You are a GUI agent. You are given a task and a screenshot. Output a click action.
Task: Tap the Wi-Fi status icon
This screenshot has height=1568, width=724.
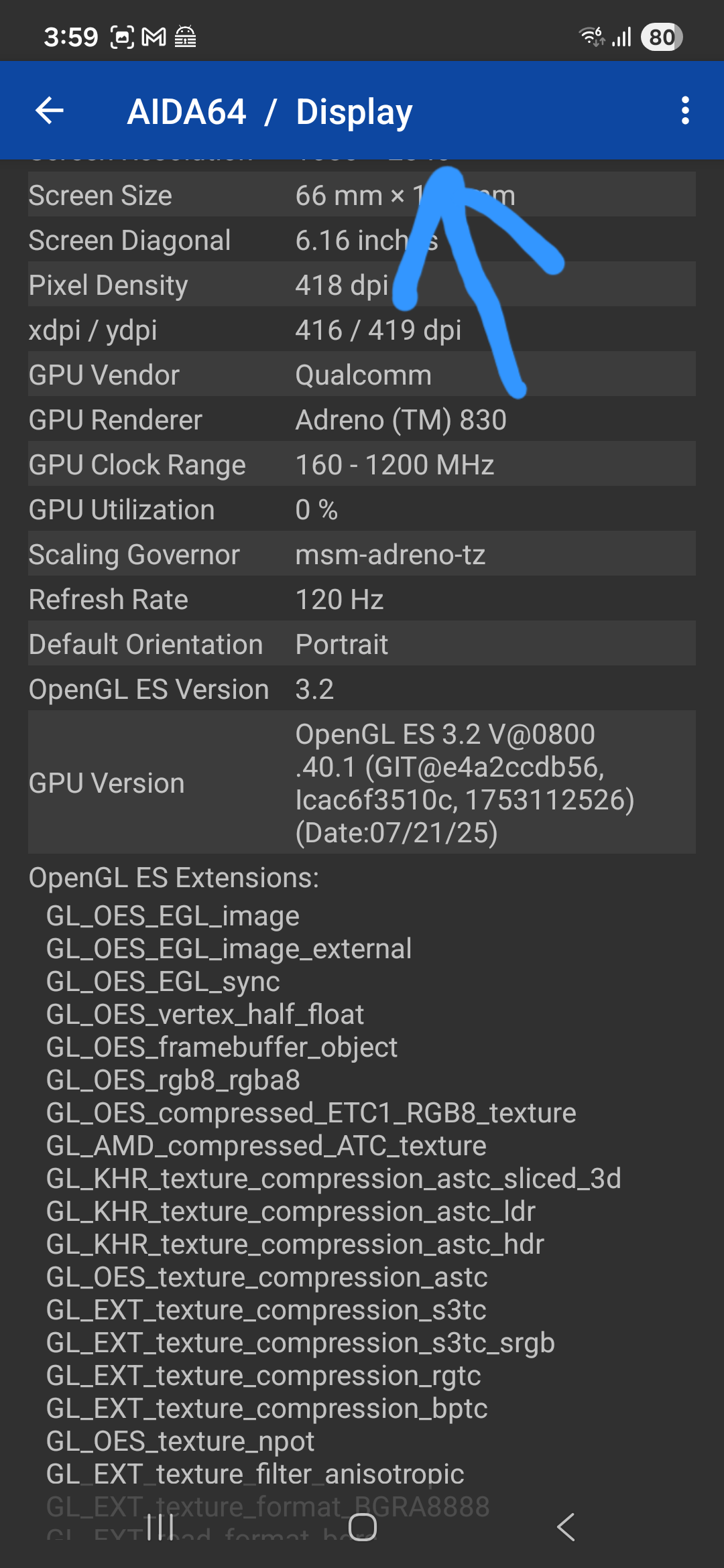tap(592, 37)
